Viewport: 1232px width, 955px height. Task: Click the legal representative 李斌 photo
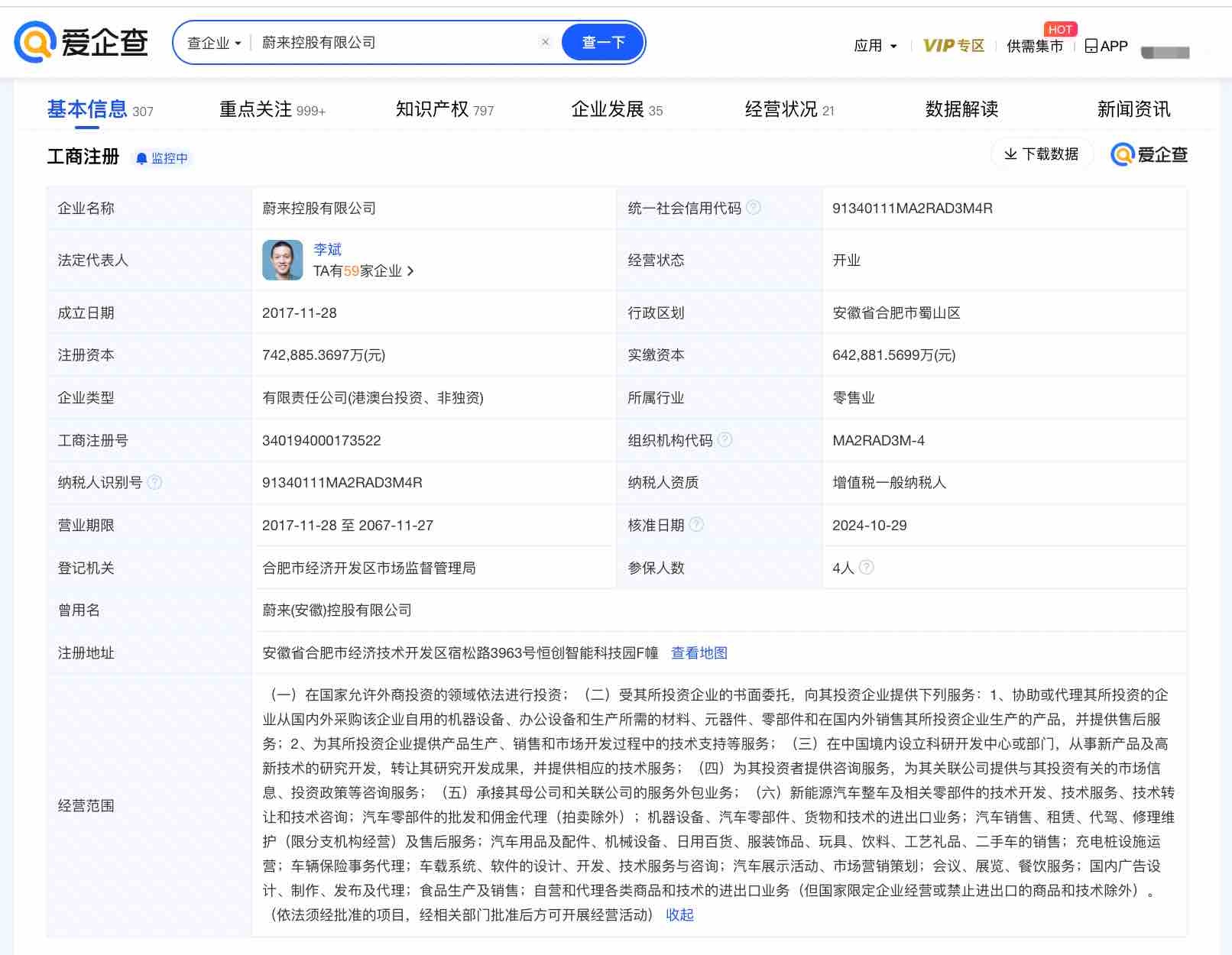tap(282, 260)
